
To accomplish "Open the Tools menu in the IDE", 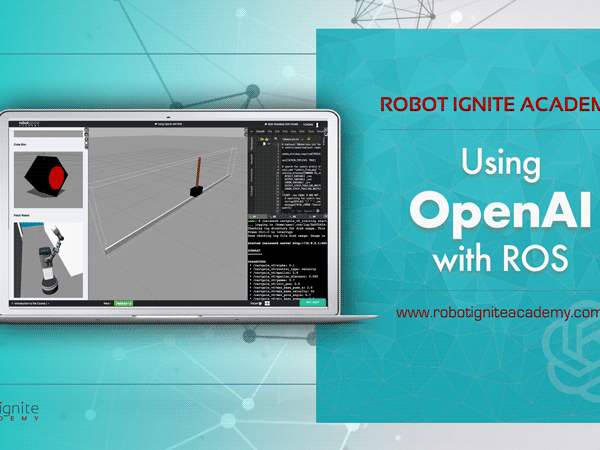I will click(x=311, y=131).
